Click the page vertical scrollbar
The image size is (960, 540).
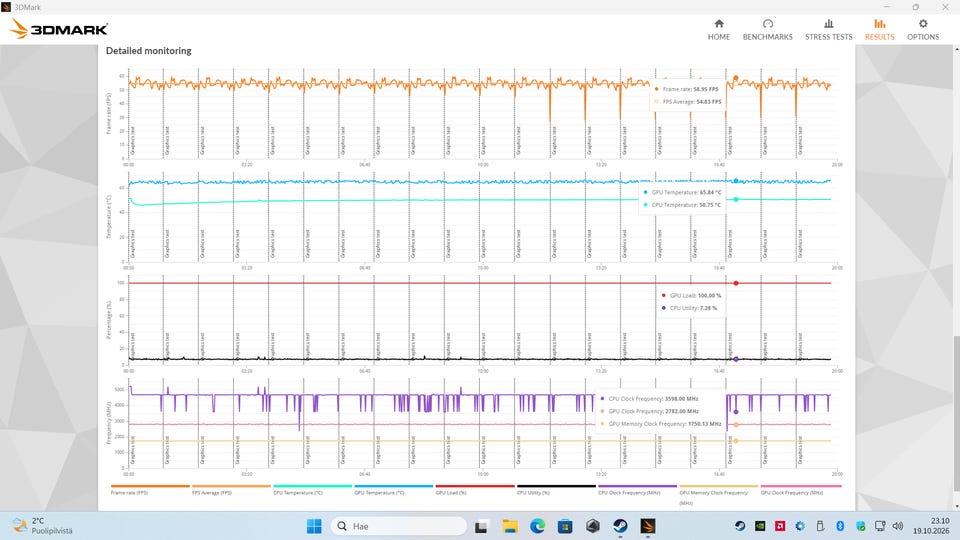click(956, 413)
